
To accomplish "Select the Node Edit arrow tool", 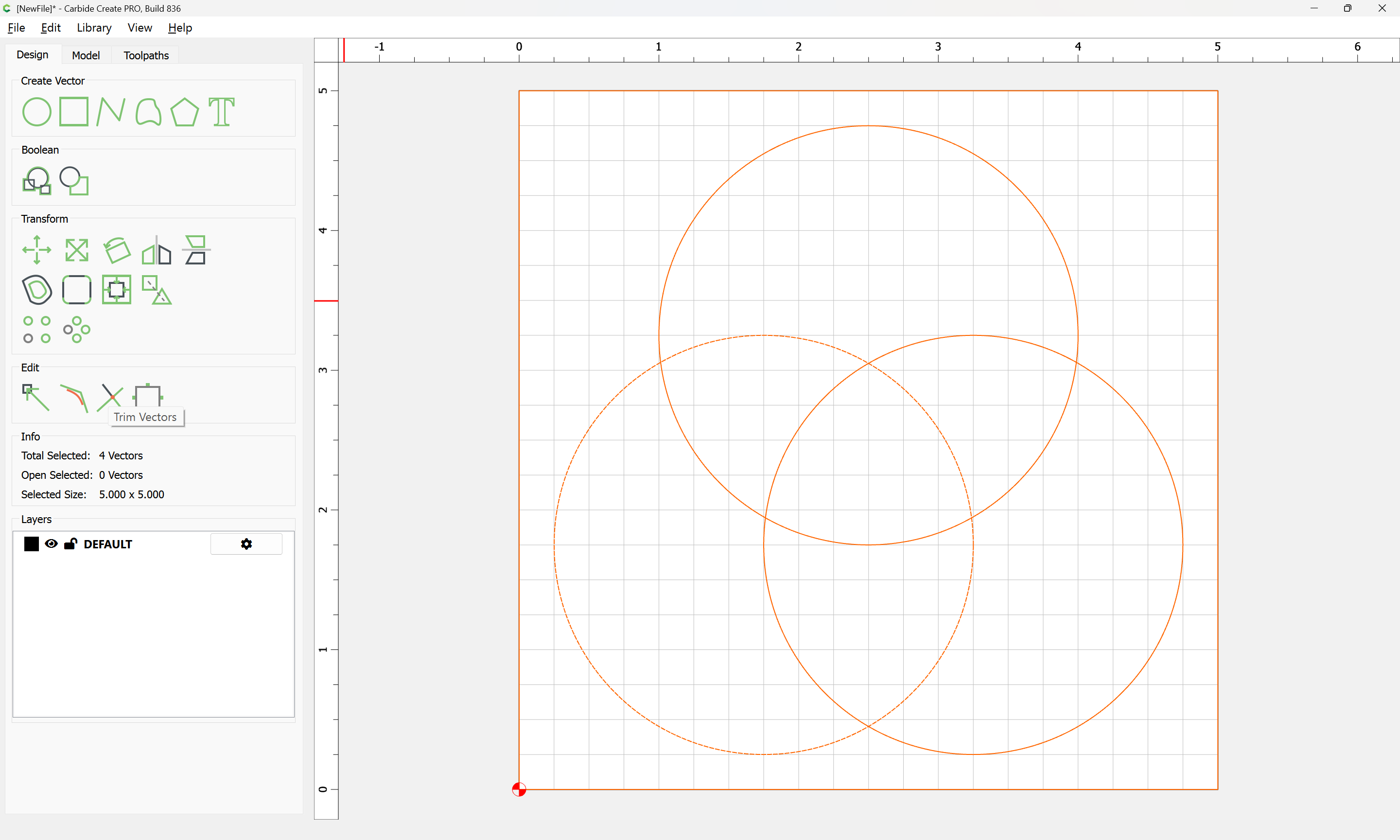I will [35, 397].
